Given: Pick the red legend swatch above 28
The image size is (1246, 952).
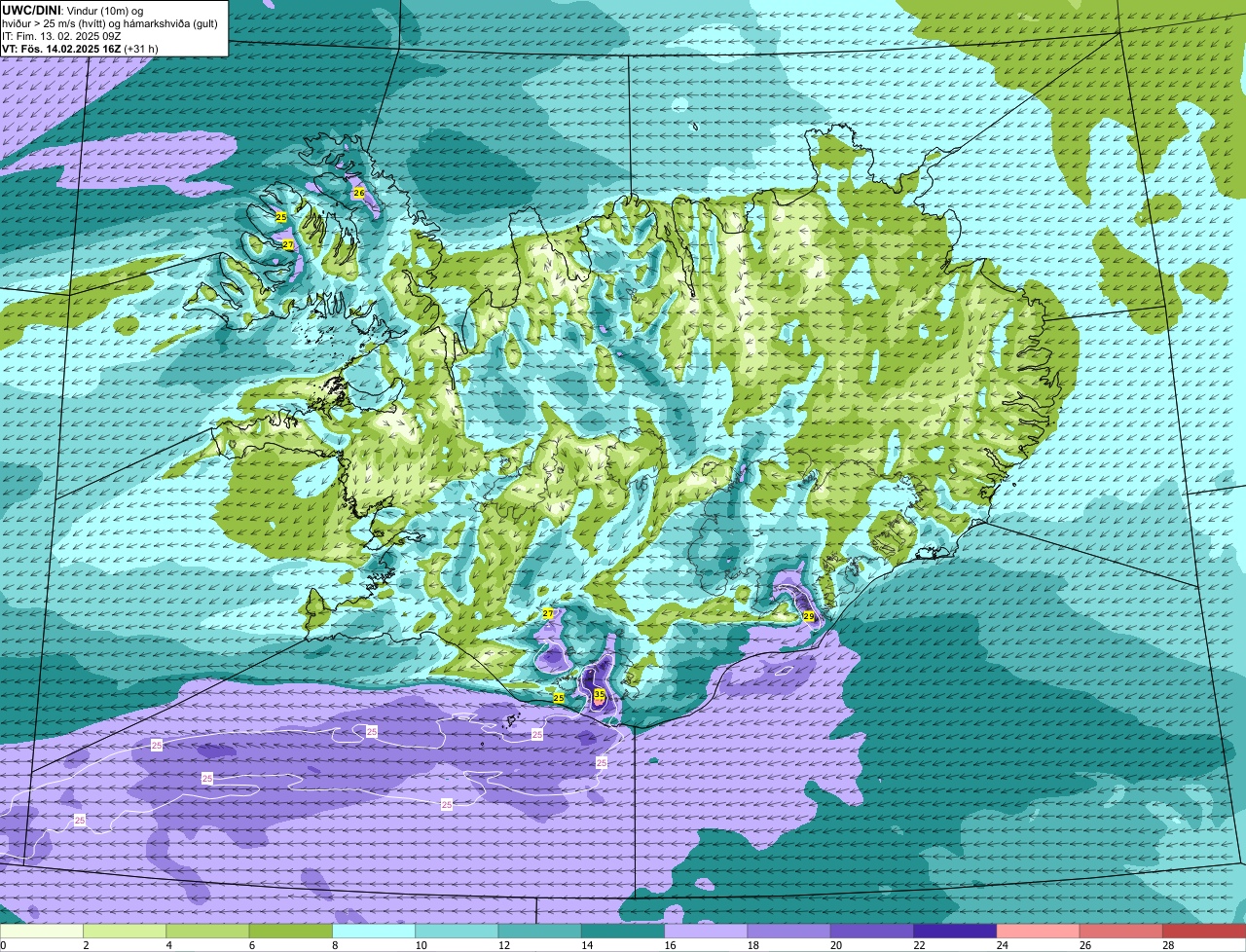Looking at the screenshot, I should pyautogui.click(x=1204, y=932).
